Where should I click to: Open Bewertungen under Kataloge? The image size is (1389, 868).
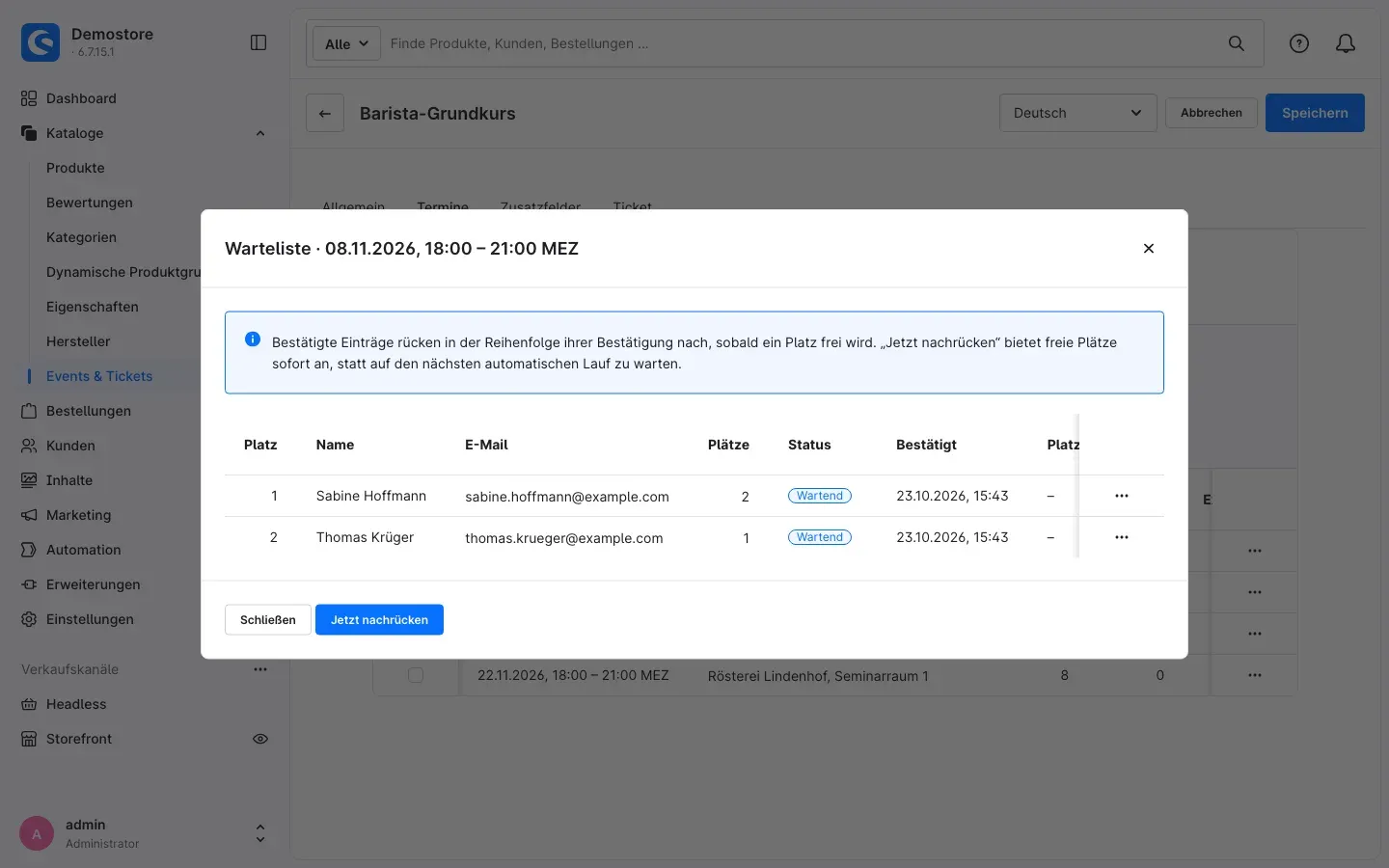90,203
